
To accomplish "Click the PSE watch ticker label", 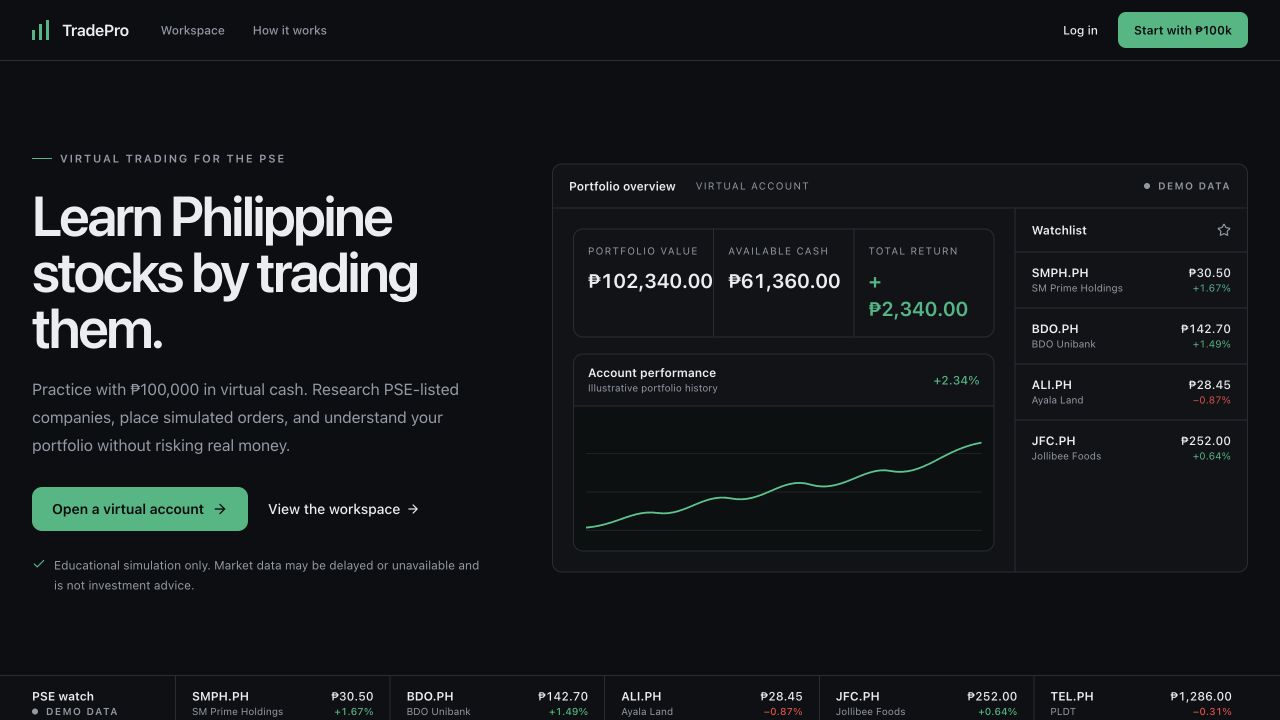I will (63, 696).
